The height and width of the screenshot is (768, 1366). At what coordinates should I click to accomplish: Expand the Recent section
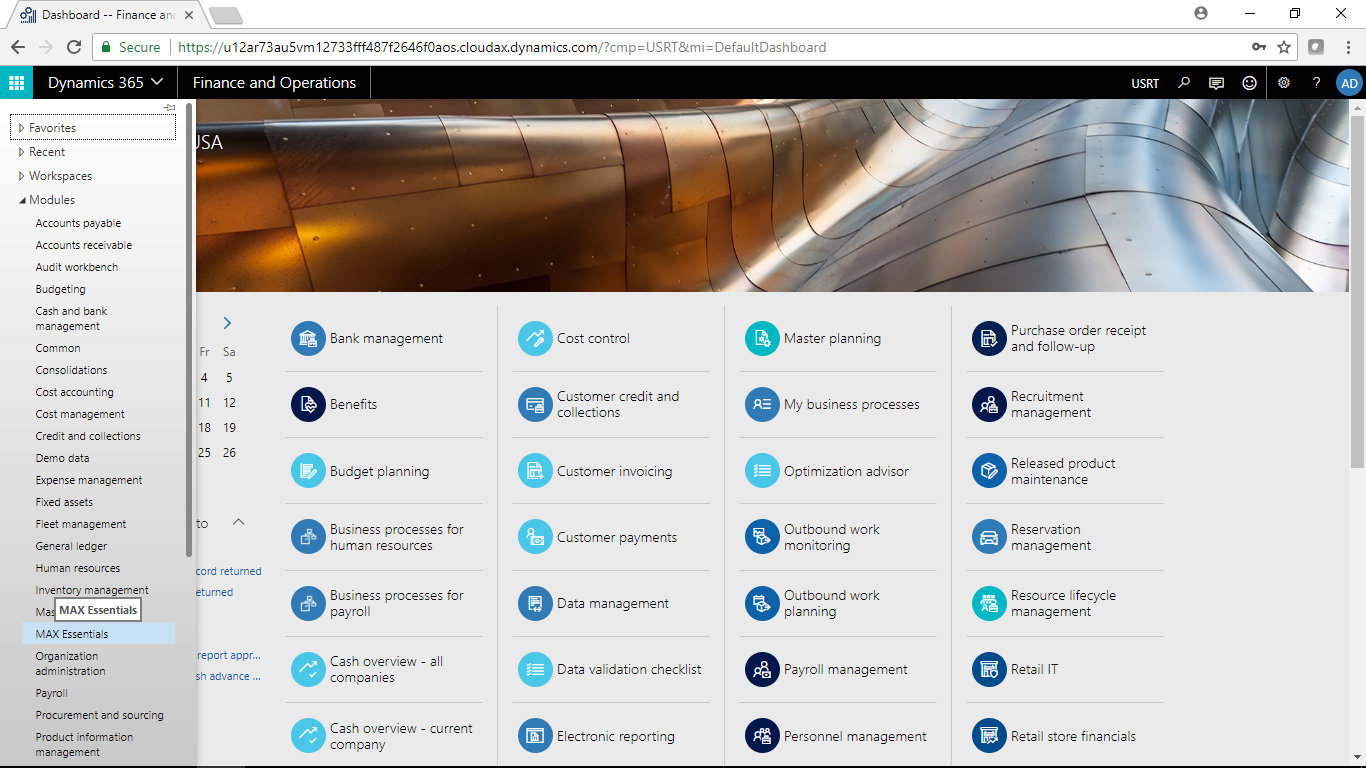[21, 152]
